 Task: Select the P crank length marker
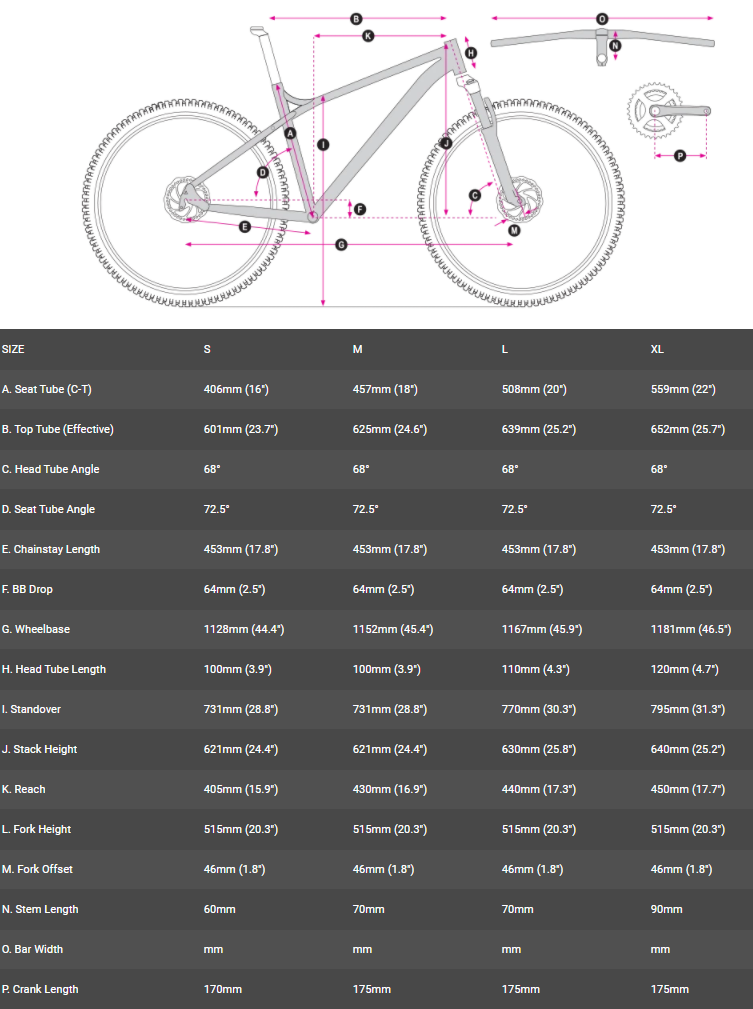(x=680, y=155)
